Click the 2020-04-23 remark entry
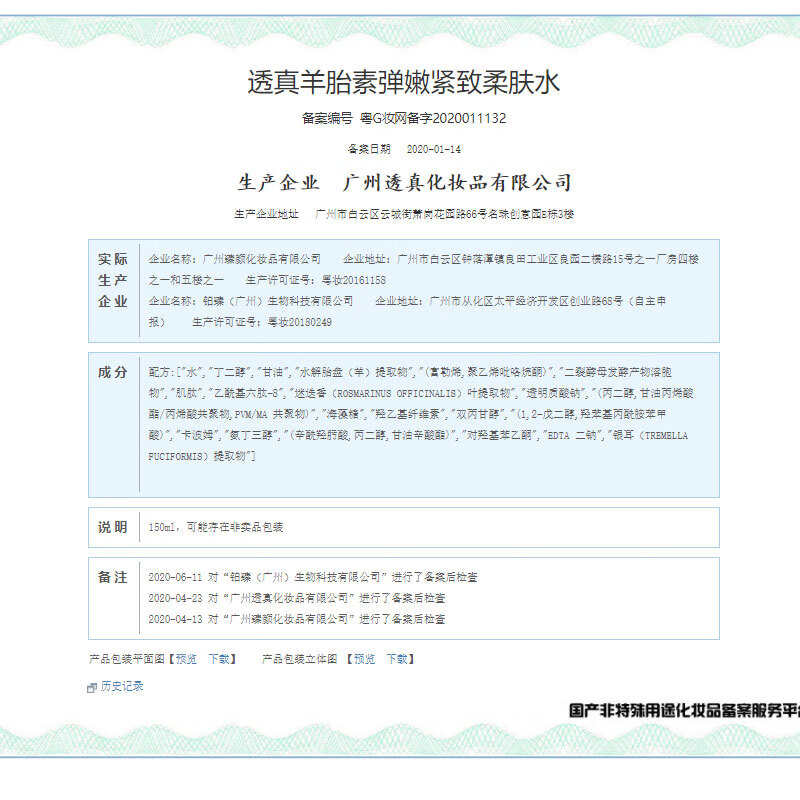Image resolution: width=800 pixels, height=800 pixels. (296, 598)
